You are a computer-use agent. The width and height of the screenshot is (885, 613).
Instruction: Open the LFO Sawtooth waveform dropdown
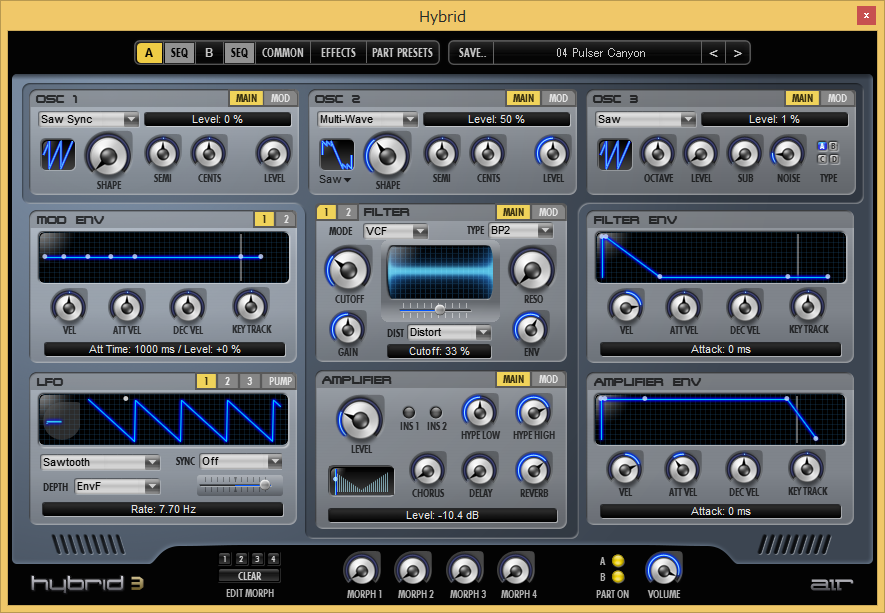[x=100, y=462]
